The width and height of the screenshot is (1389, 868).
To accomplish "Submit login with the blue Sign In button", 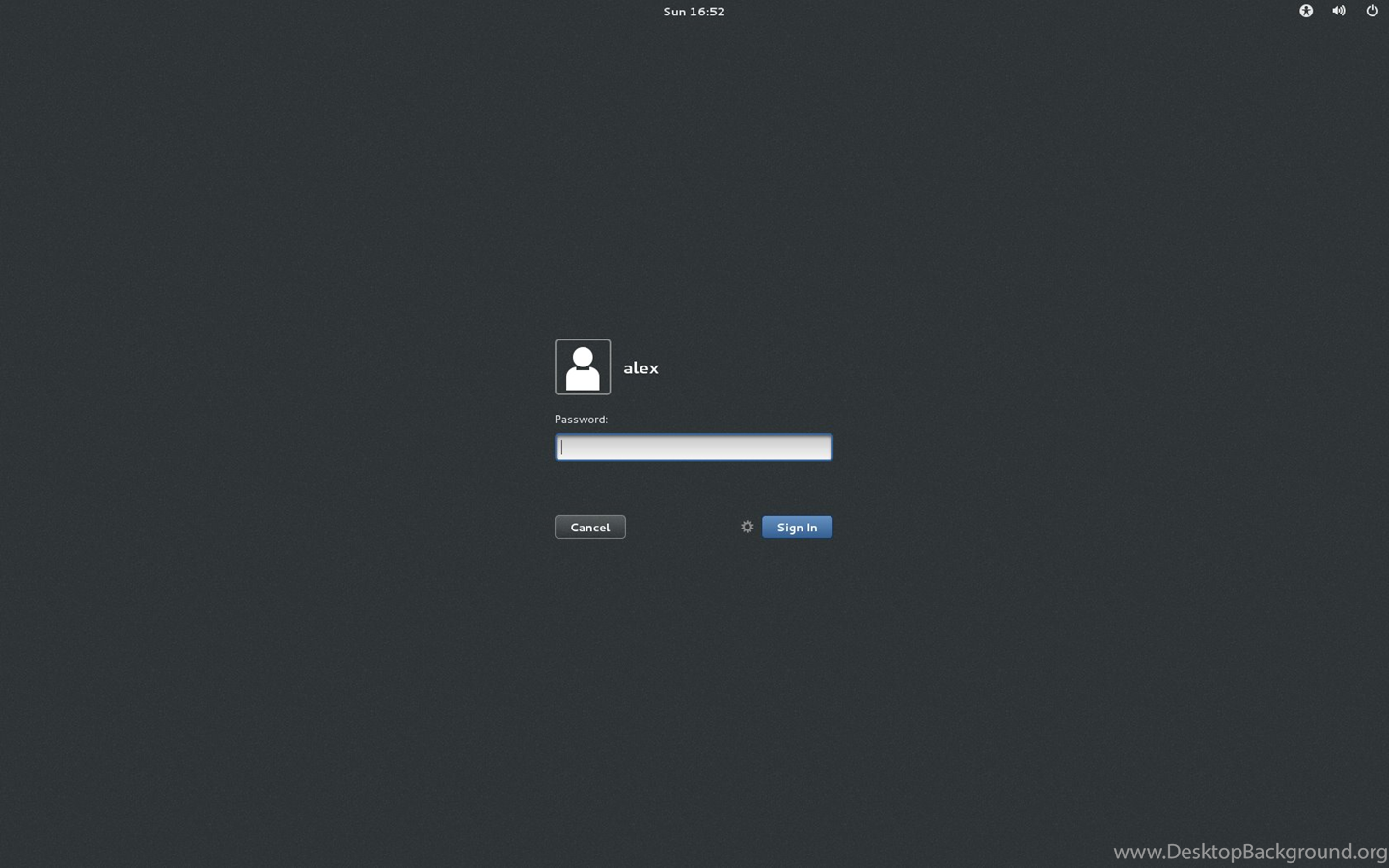I will click(797, 527).
